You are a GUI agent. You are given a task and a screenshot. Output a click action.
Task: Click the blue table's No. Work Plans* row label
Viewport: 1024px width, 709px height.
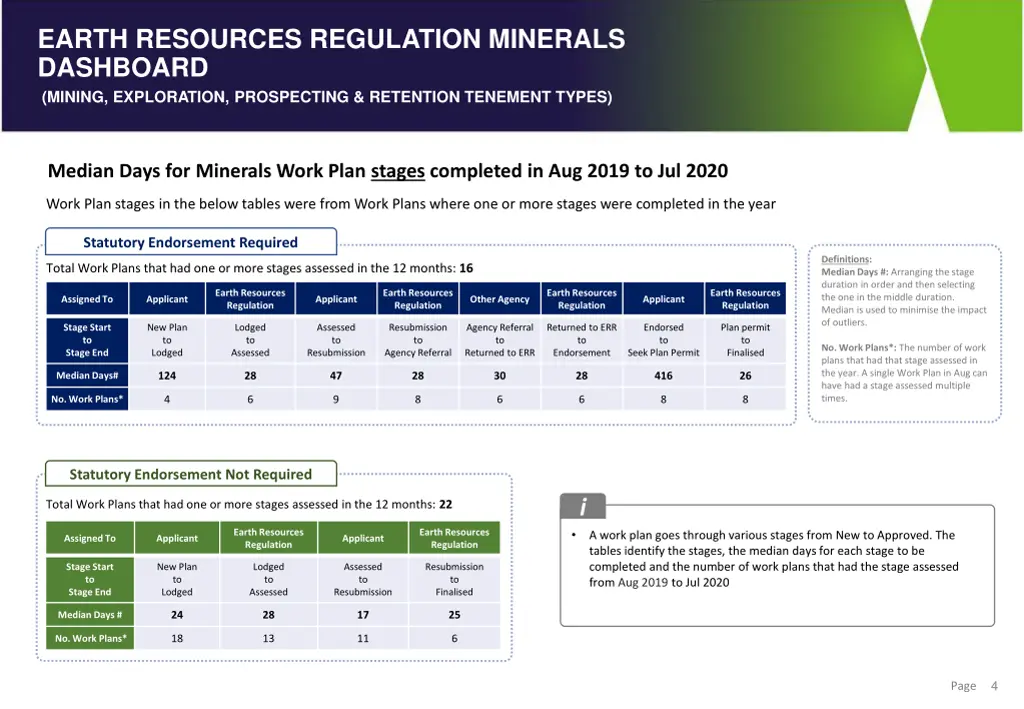click(87, 399)
